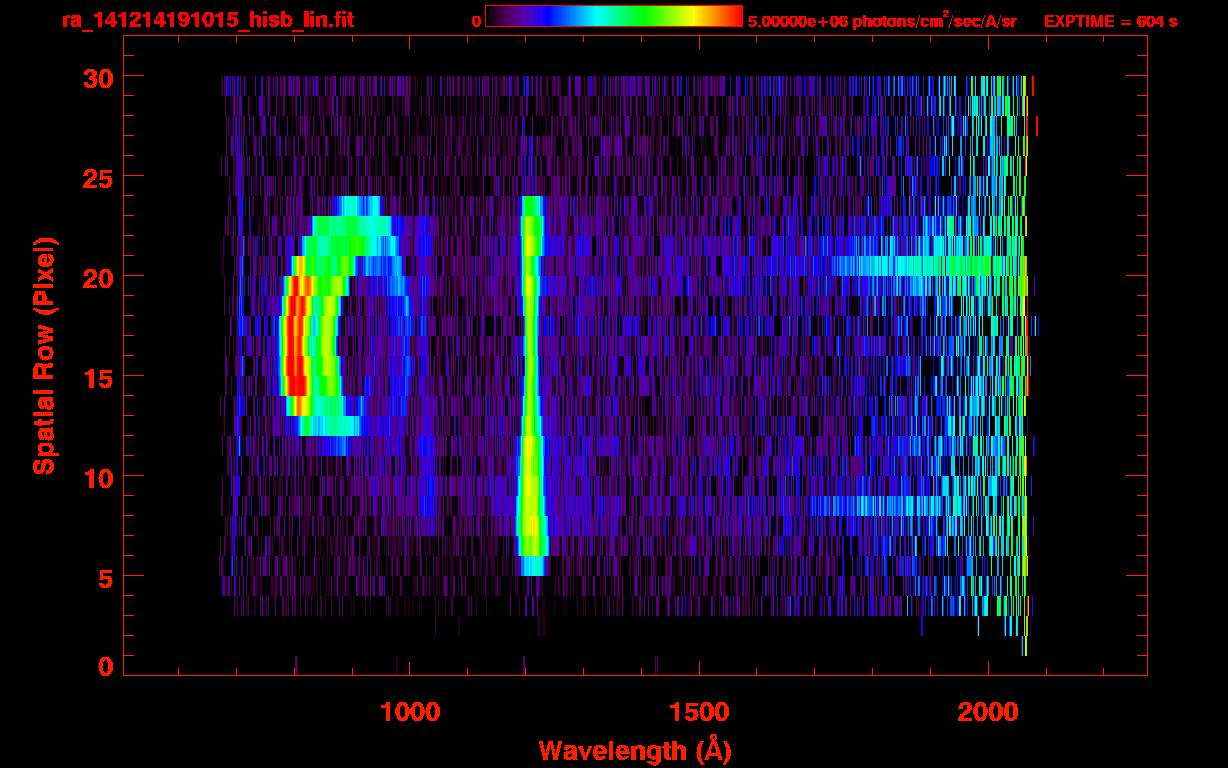The height and width of the screenshot is (768, 1228).
Task: Click the x-axis tick label 1500
Action: pyautogui.click(x=699, y=712)
